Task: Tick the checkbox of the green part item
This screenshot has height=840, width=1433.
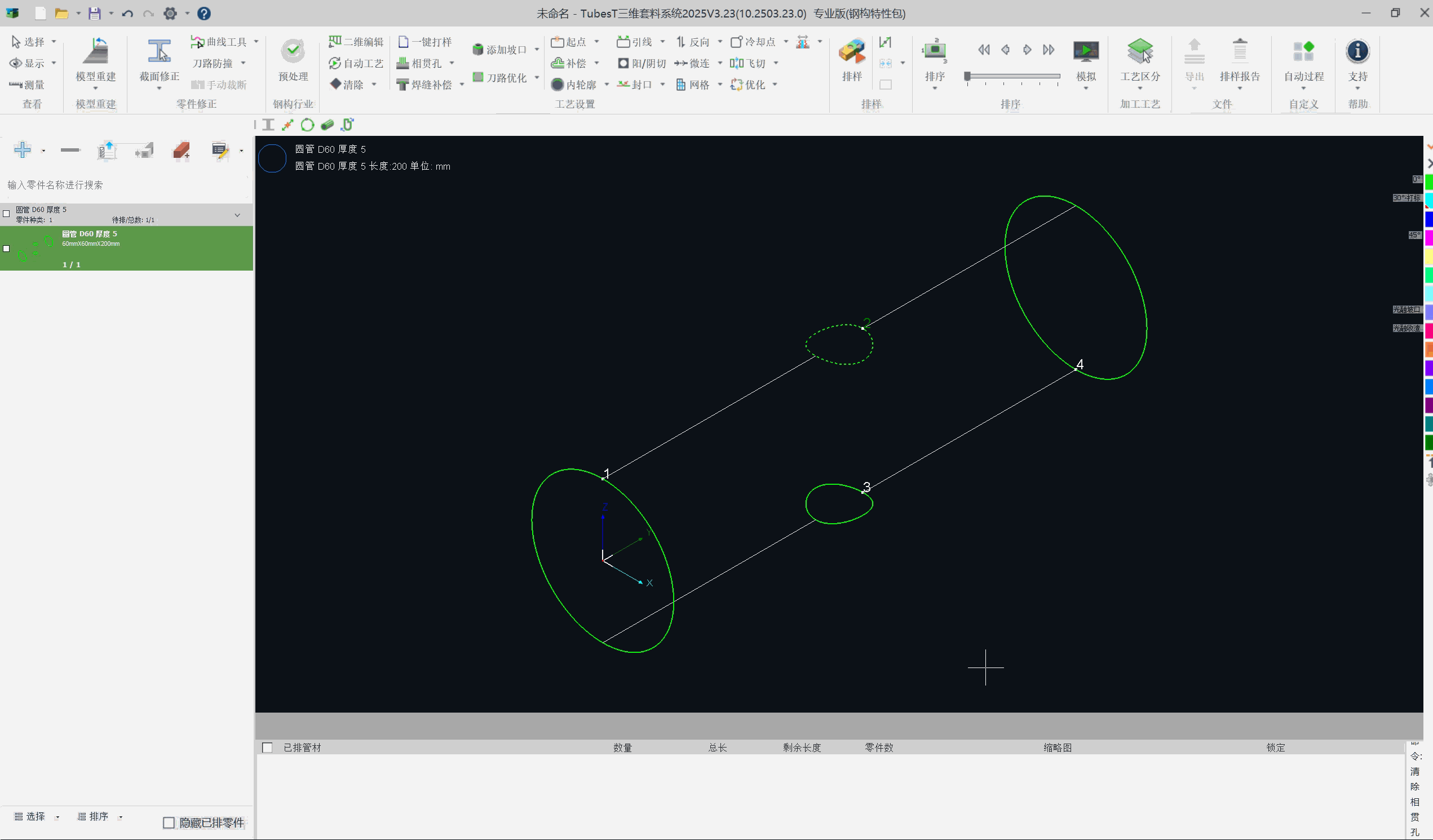Action: [x=7, y=249]
